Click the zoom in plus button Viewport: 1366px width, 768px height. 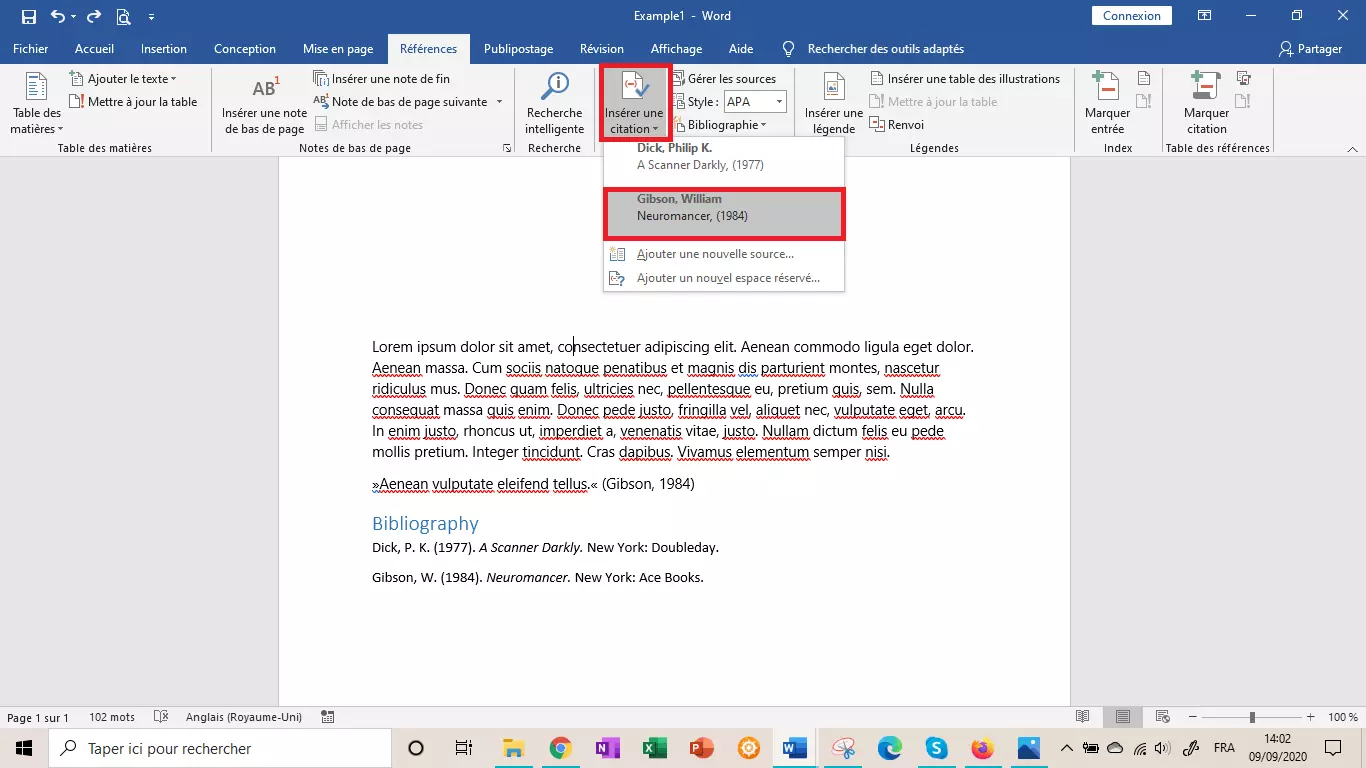(x=1310, y=717)
